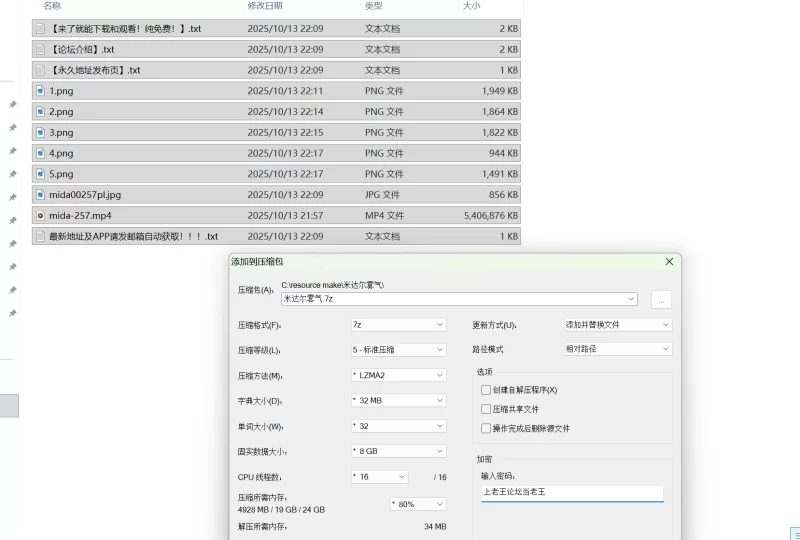
Task: Click the 【永久地址发布页】.txt file icon
Action: (40, 70)
